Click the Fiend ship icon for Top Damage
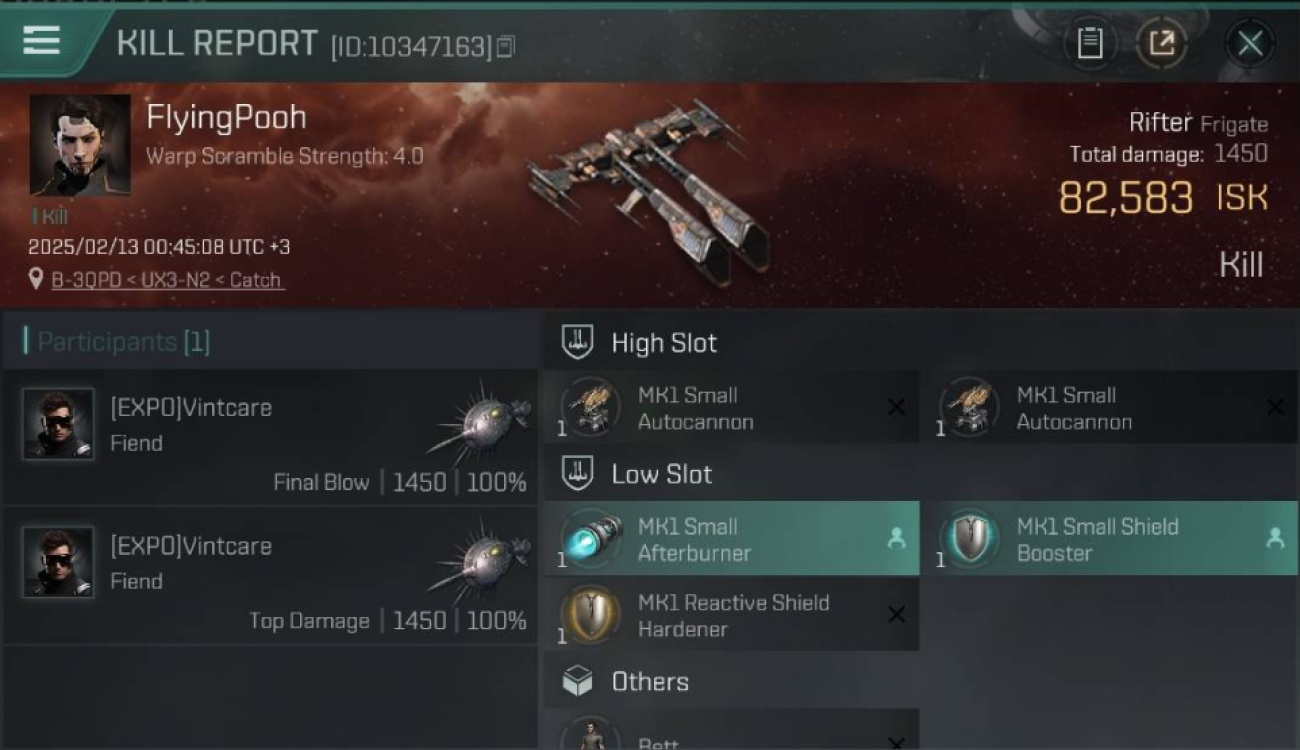 pyautogui.click(x=480, y=561)
